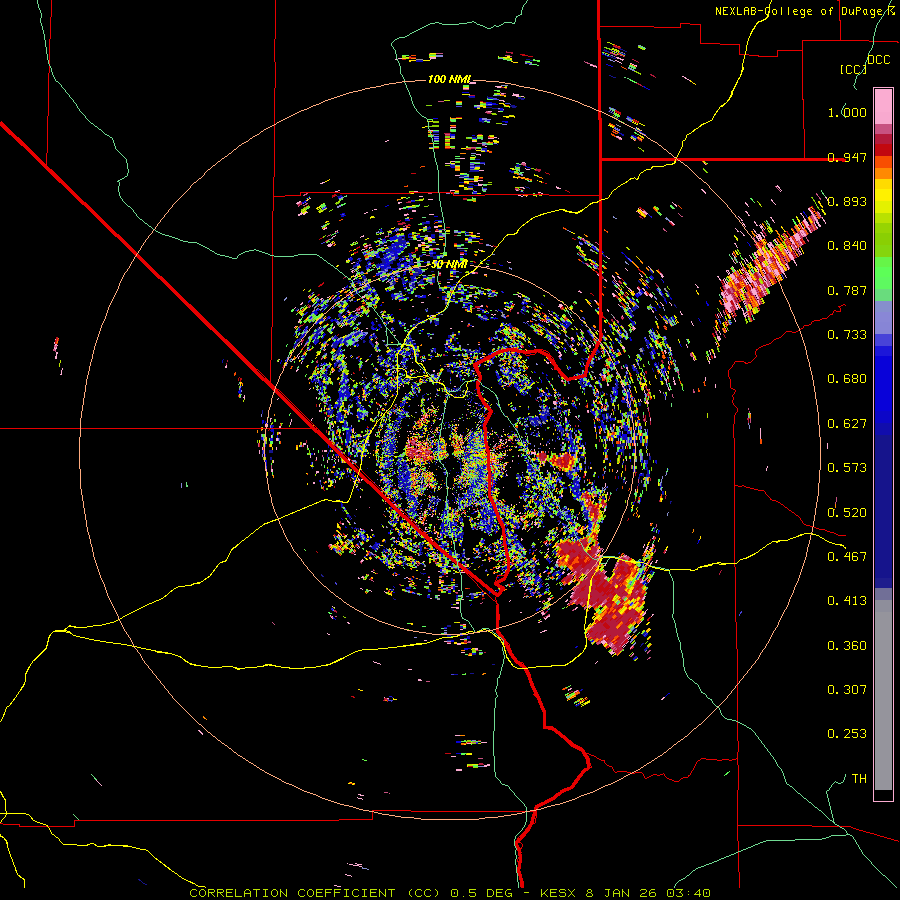Screen dimensions: 900x900
Task: Click the 0.893 legend value
Action: pos(847,201)
